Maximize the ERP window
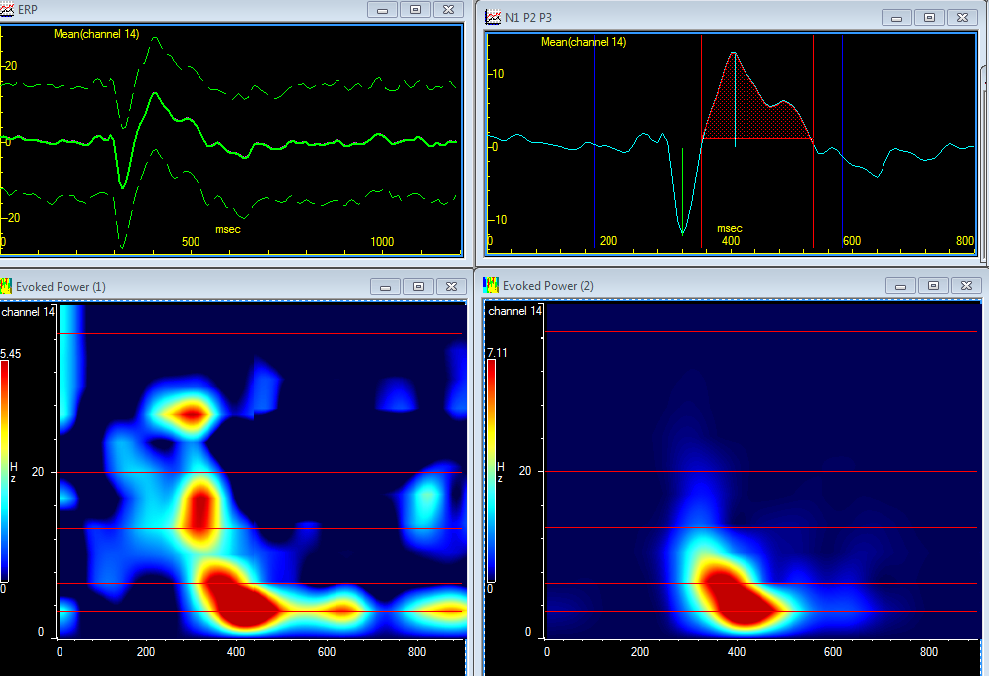 click(417, 9)
